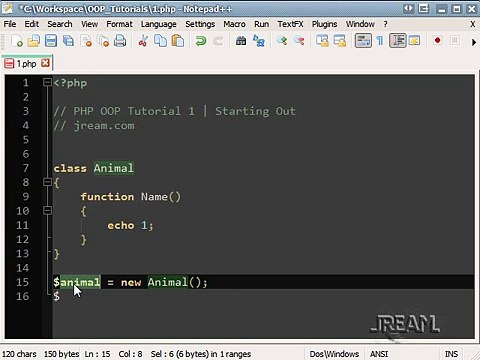Open the Edit menu
The image size is (480, 360).
click(32, 24)
